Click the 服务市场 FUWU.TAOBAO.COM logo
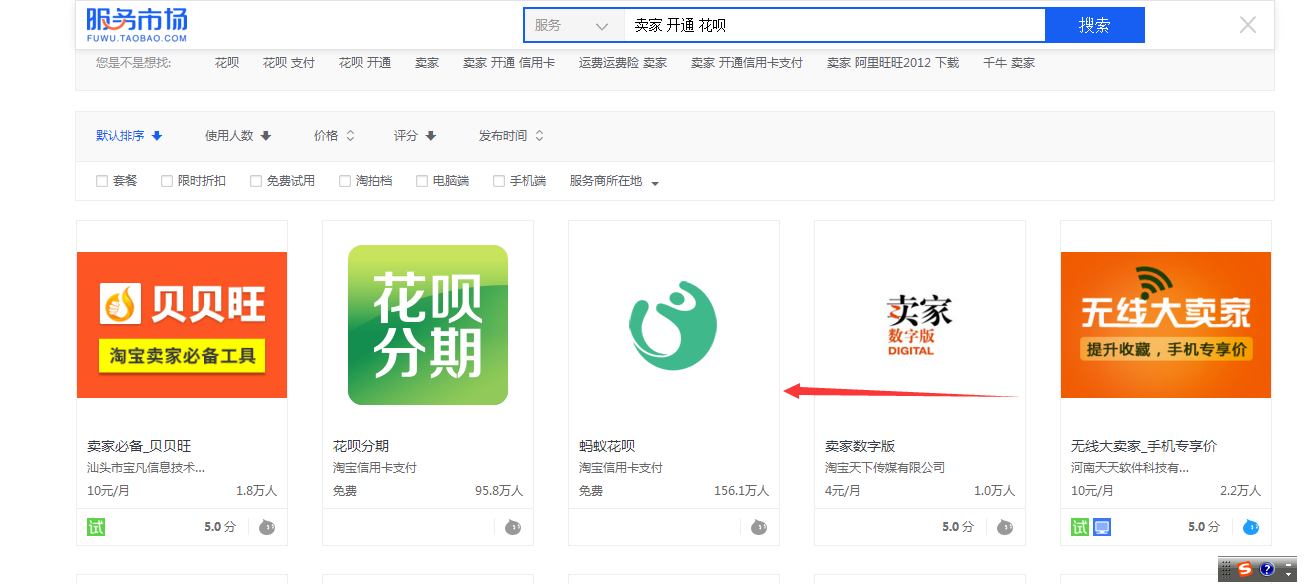 coord(137,24)
